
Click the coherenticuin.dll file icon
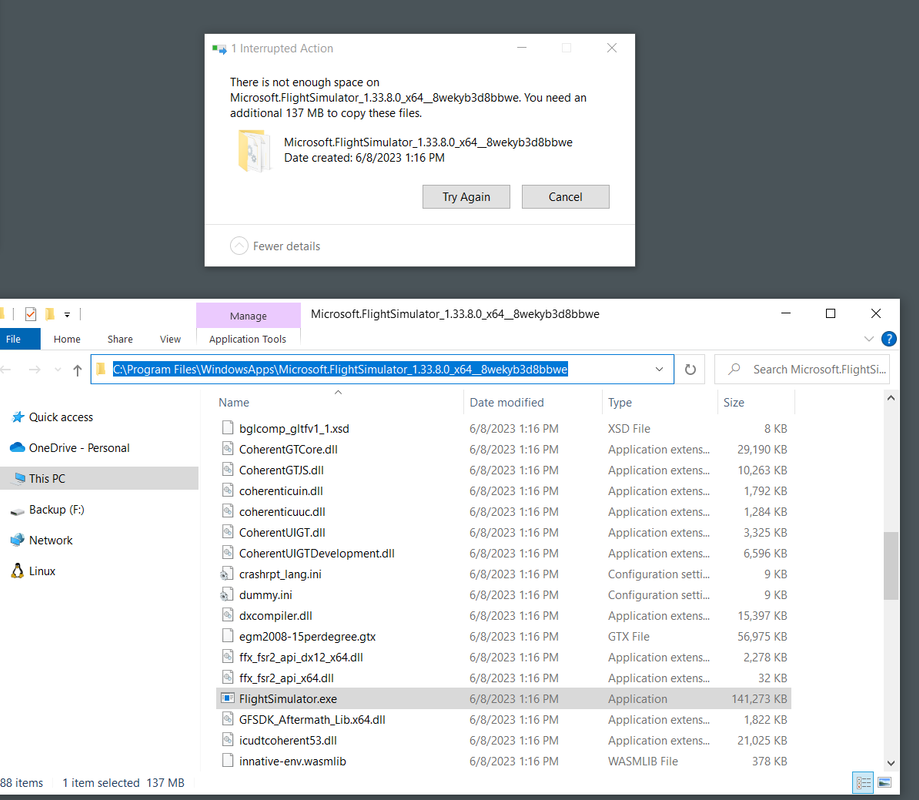tap(227, 491)
